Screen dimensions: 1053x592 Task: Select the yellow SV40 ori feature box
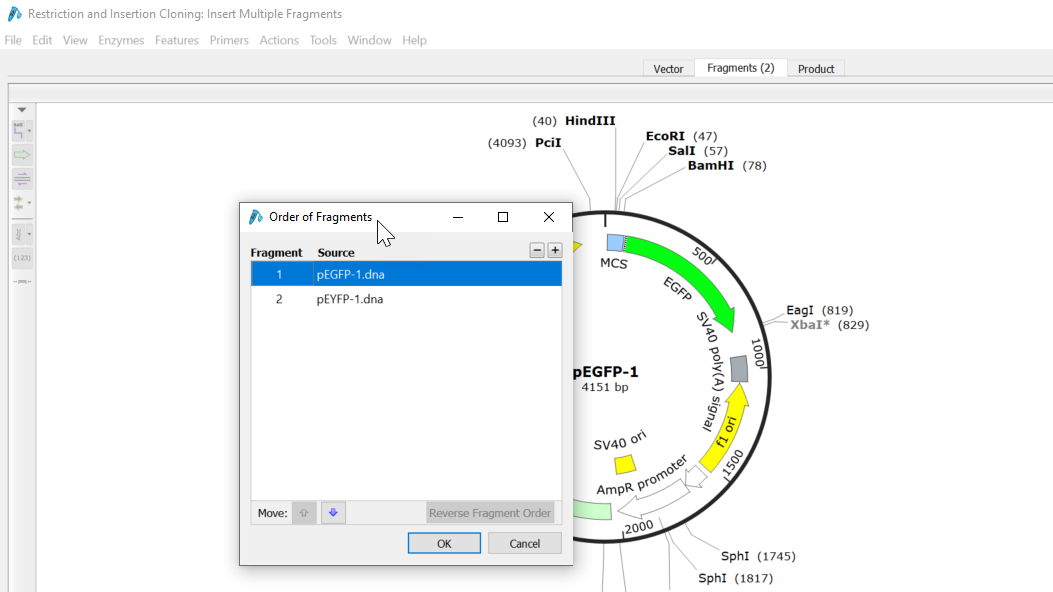click(x=625, y=464)
